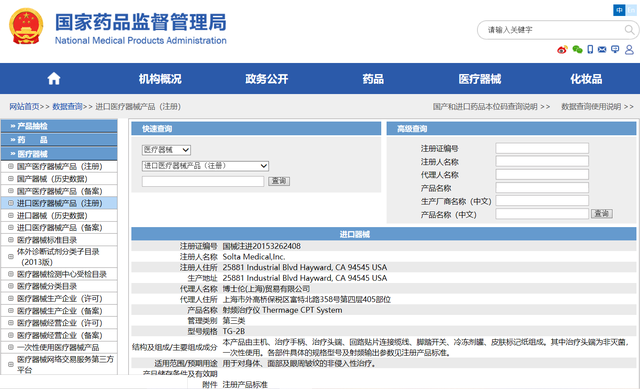
Task: Select 国产医疗器械产品（备案） in sidebar
Action: [59, 191]
